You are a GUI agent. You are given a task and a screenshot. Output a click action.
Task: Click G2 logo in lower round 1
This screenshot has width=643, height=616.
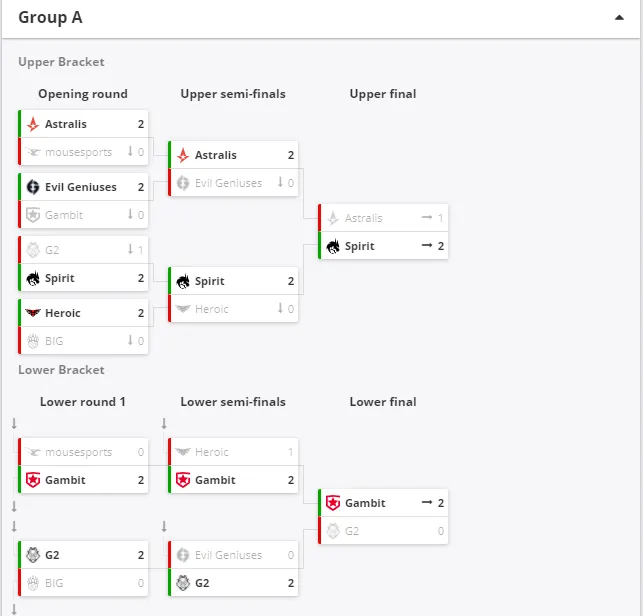click(x=33, y=555)
